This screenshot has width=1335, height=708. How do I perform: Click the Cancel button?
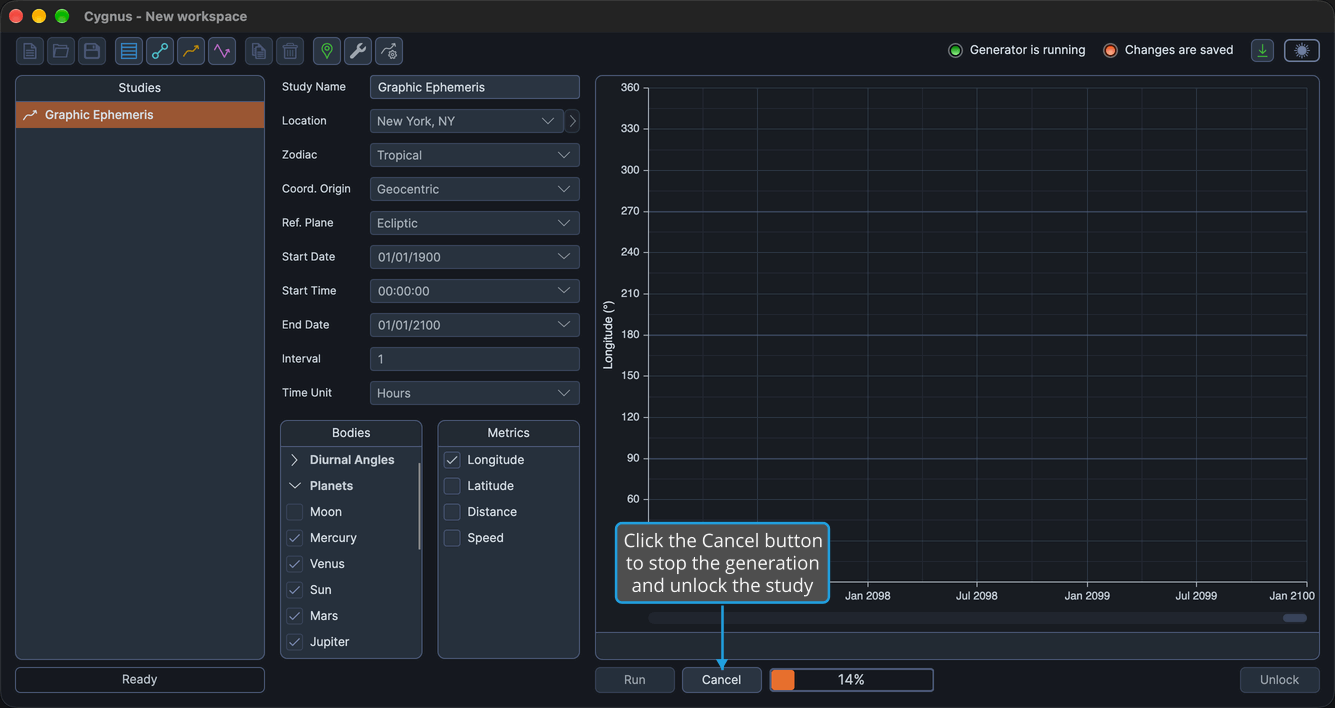pos(722,680)
